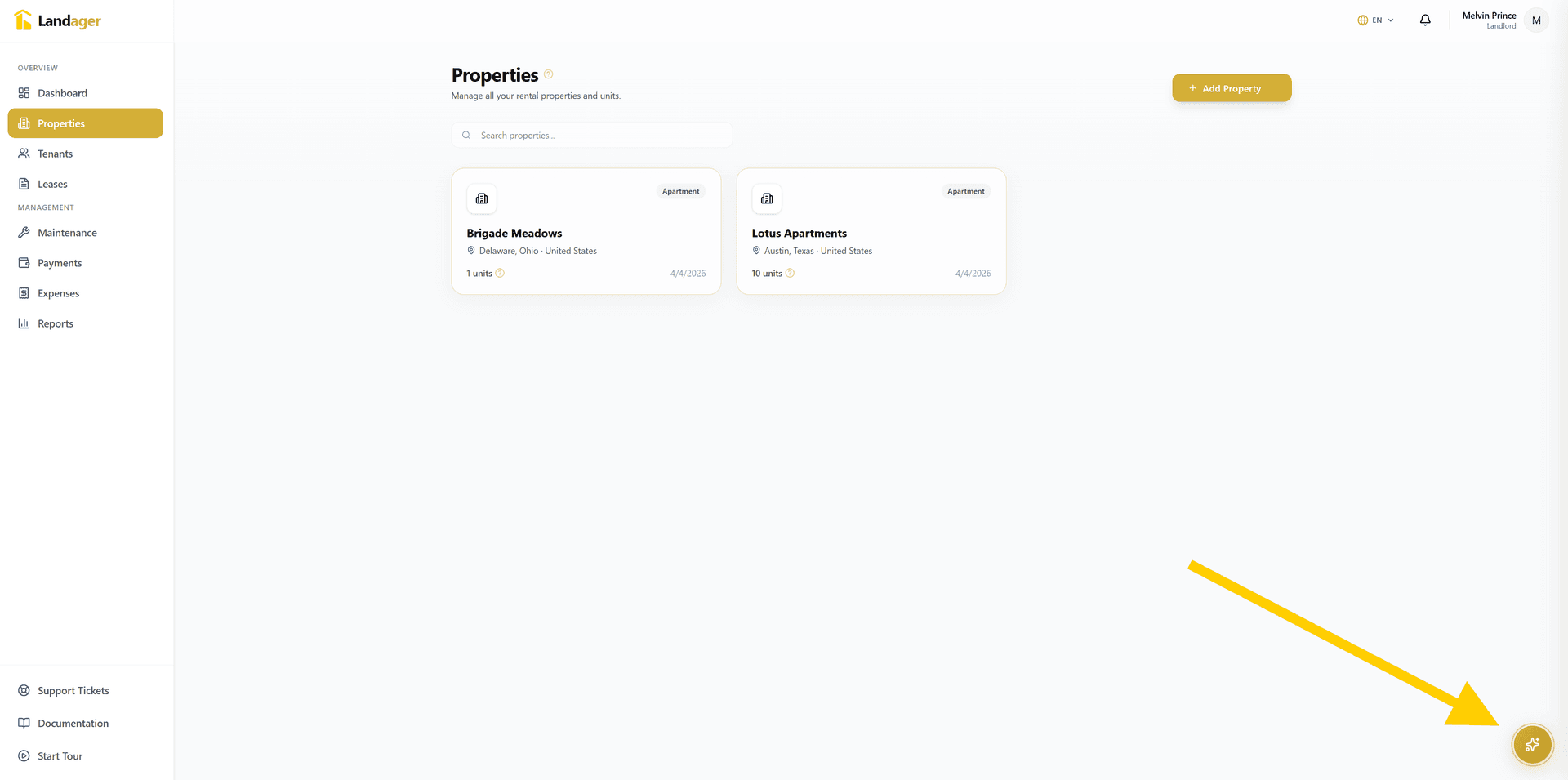This screenshot has width=1568, height=780.
Task: Open the Reports section
Action: [56, 323]
